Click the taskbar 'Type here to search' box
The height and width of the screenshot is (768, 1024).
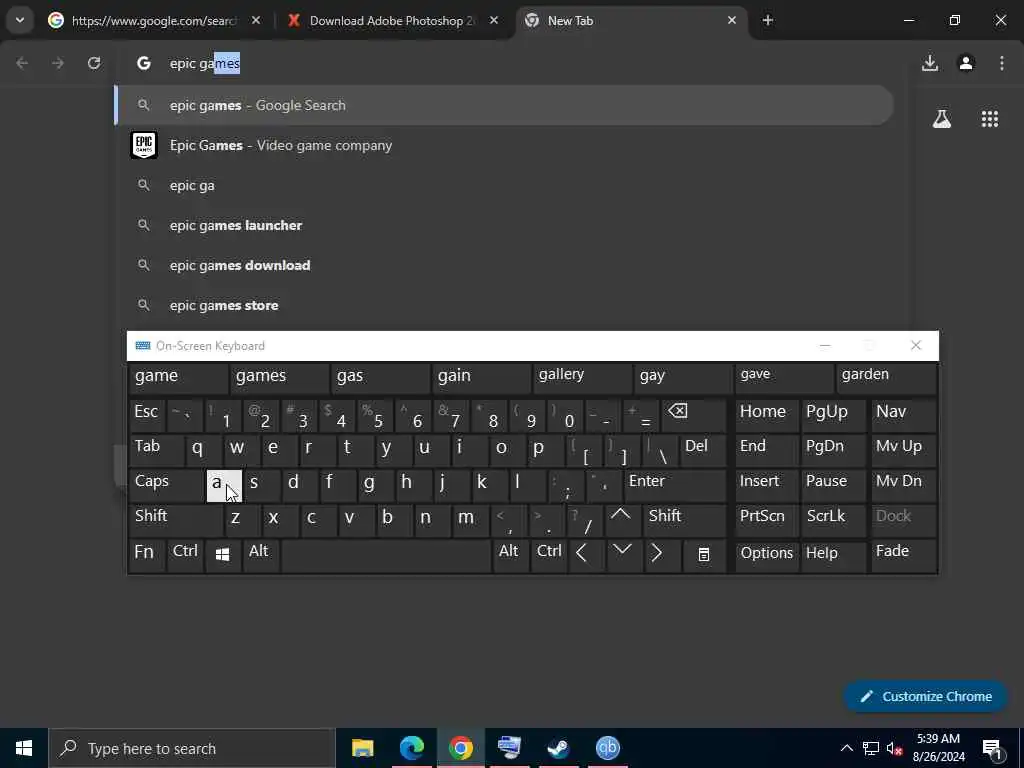[x=191, y=748]
